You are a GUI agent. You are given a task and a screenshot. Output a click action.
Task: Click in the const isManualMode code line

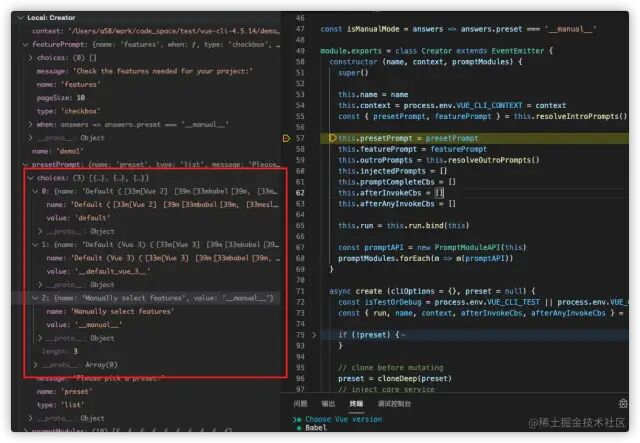[458, 29]
